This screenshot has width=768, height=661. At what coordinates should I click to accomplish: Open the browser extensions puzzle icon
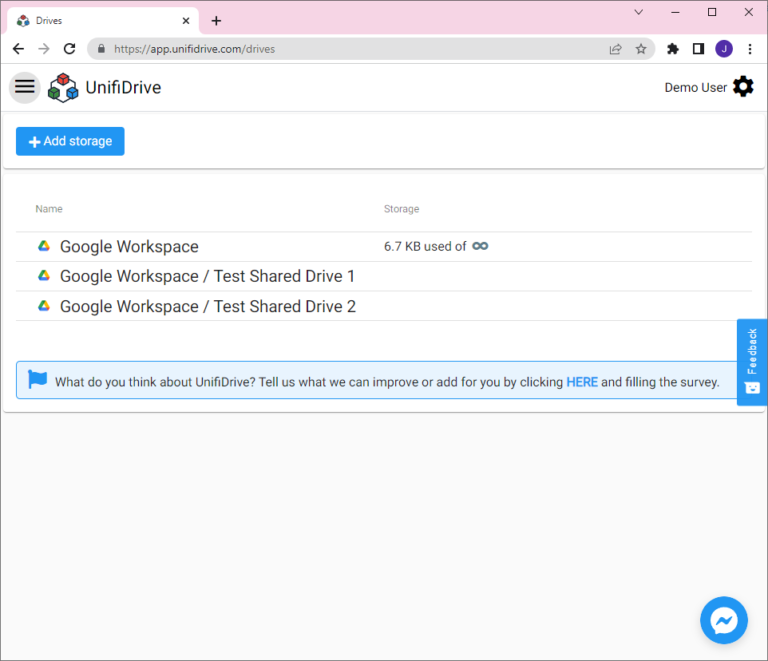pyautogui.click(x=673, y=49)
